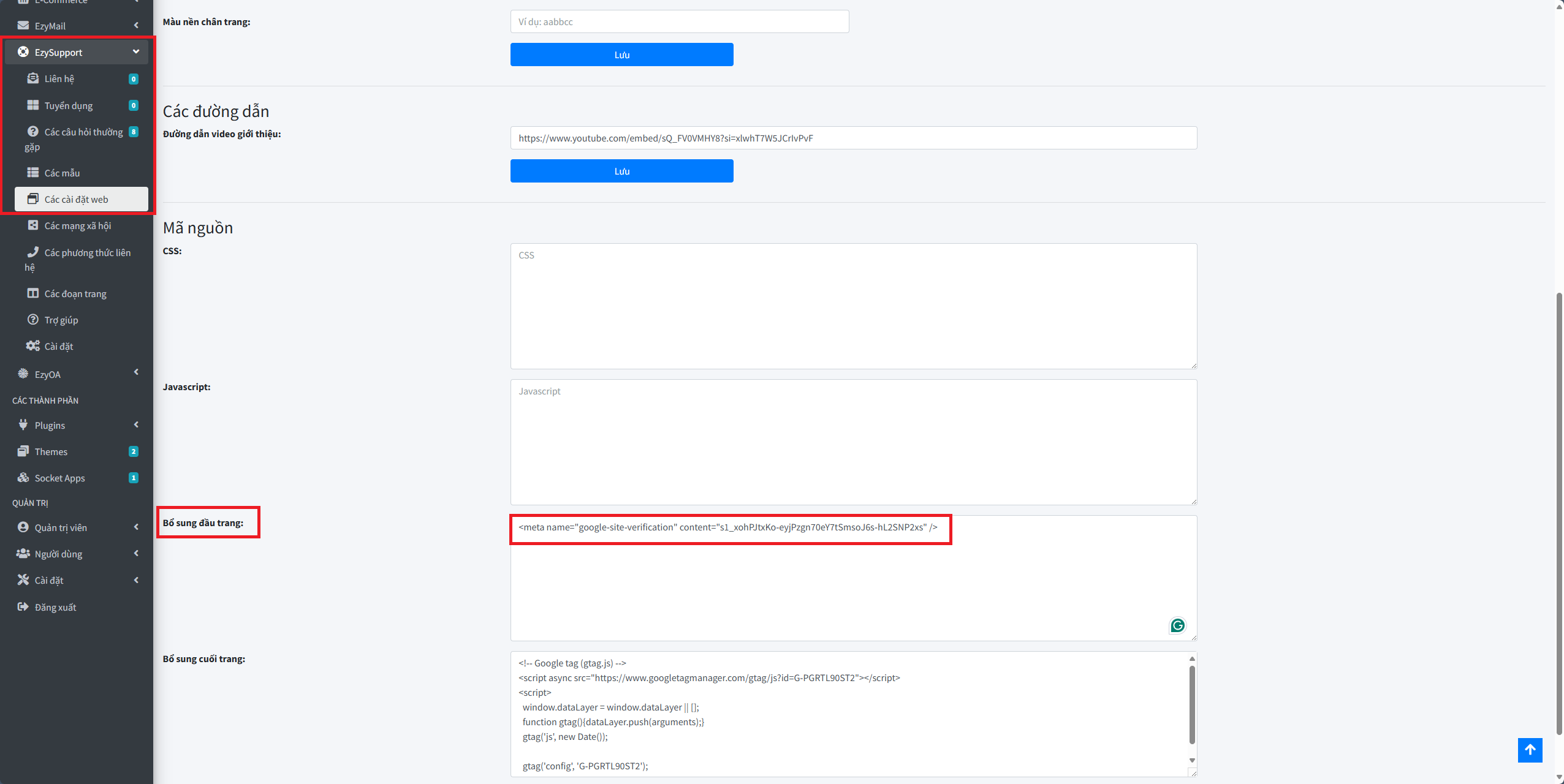This screenshot has width=1564, height=784.
Task: Click the Đăng xuất sign-out icon
Action: [23, 607]
